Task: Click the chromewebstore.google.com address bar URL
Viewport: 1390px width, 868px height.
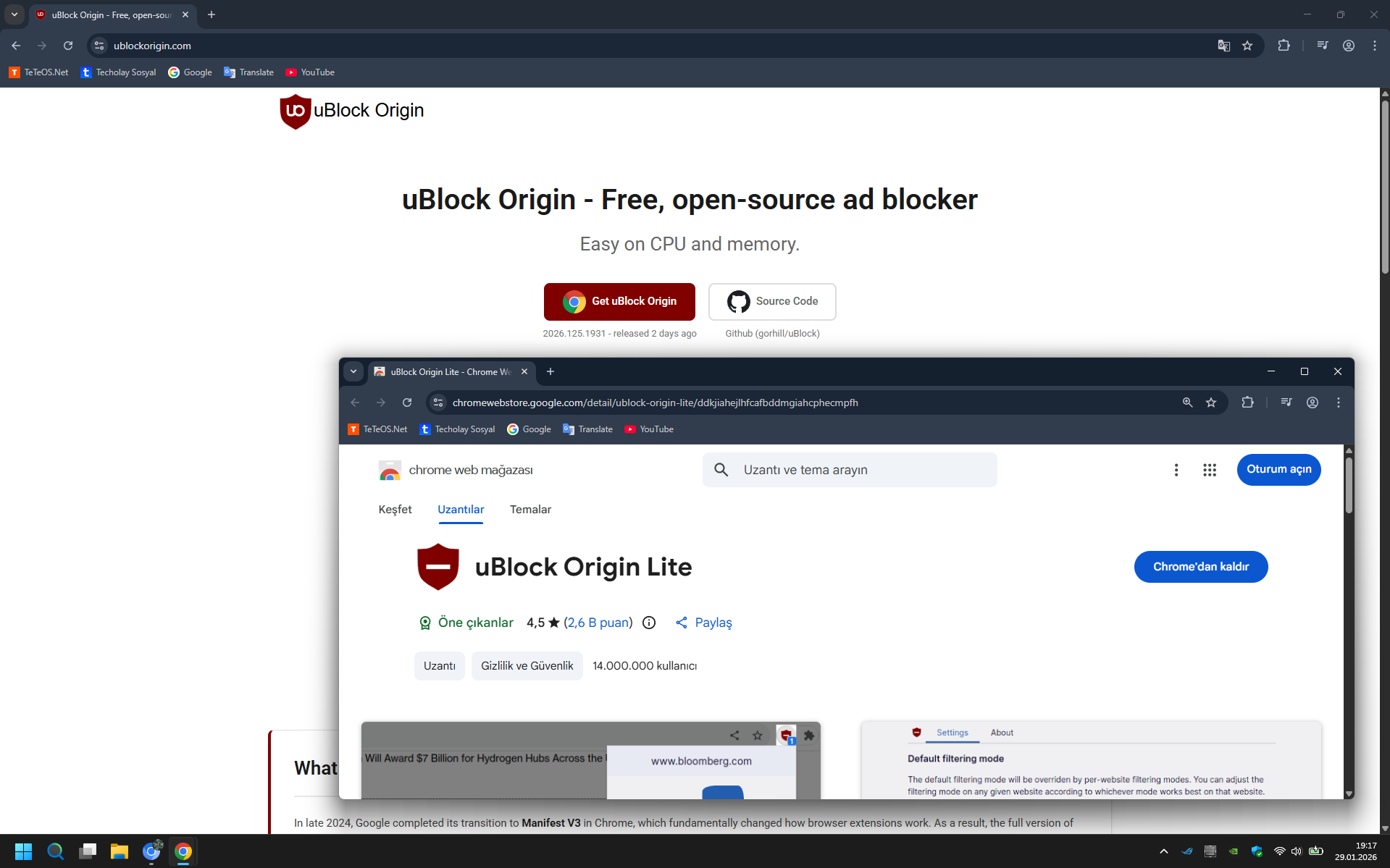Action: coord(655,403)
